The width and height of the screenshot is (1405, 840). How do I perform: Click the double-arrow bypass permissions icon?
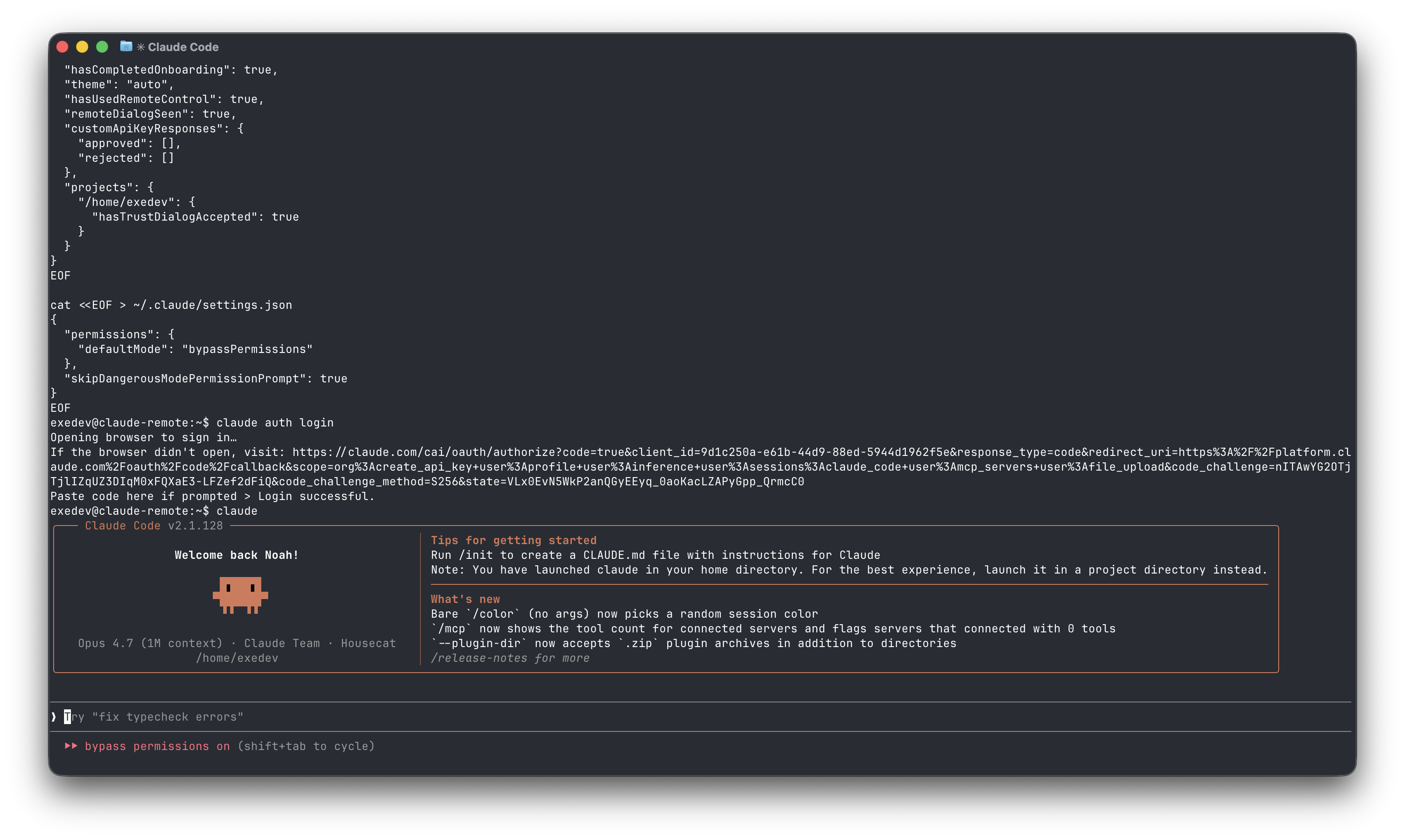(x=71, y=746)
